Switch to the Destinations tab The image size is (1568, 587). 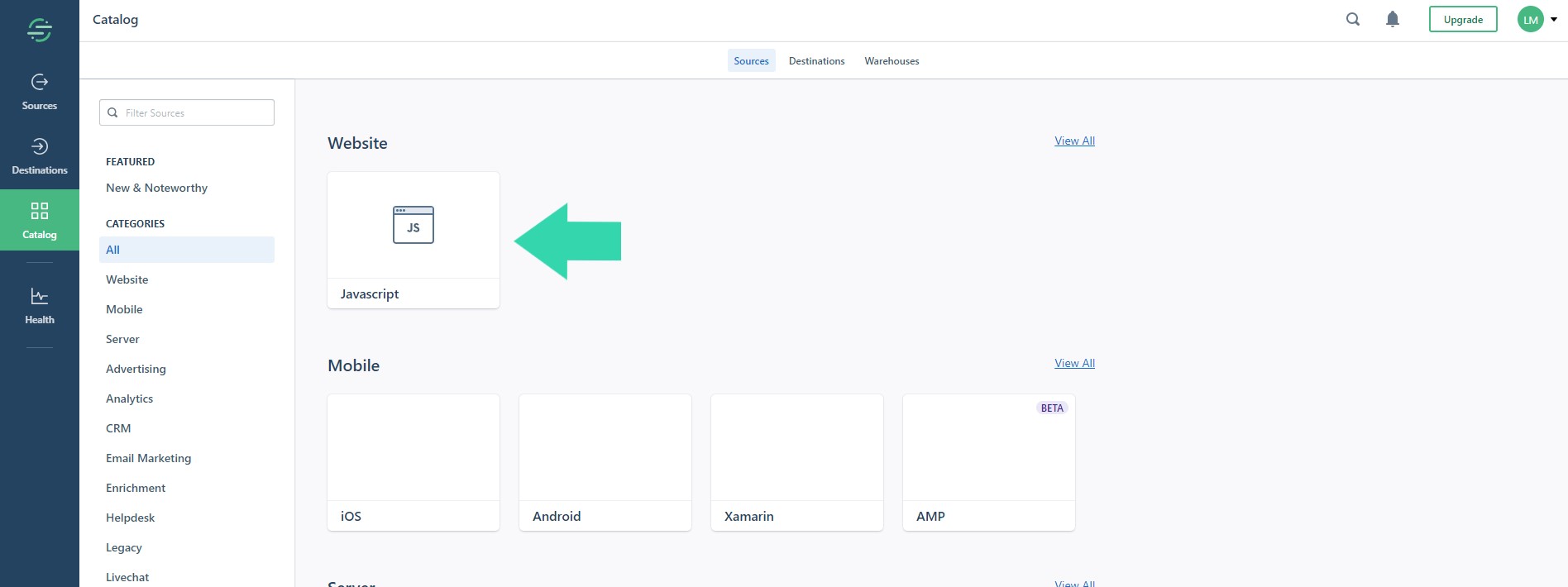click(x=816, y=61)
